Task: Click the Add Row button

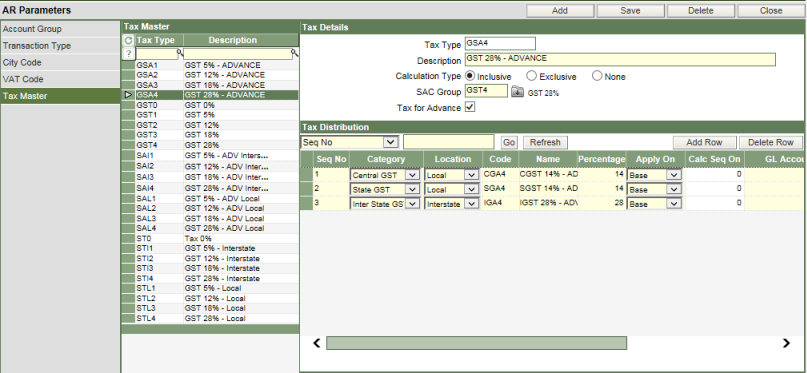Action: point(705,142)
